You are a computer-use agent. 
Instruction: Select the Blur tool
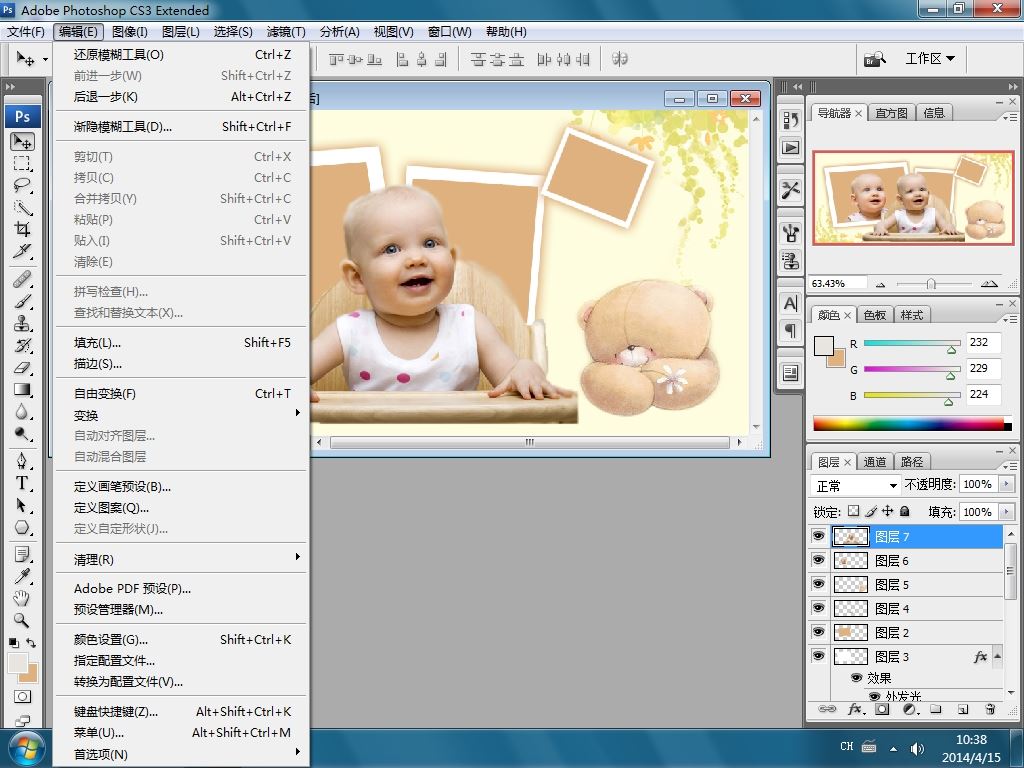coord(22,412)
